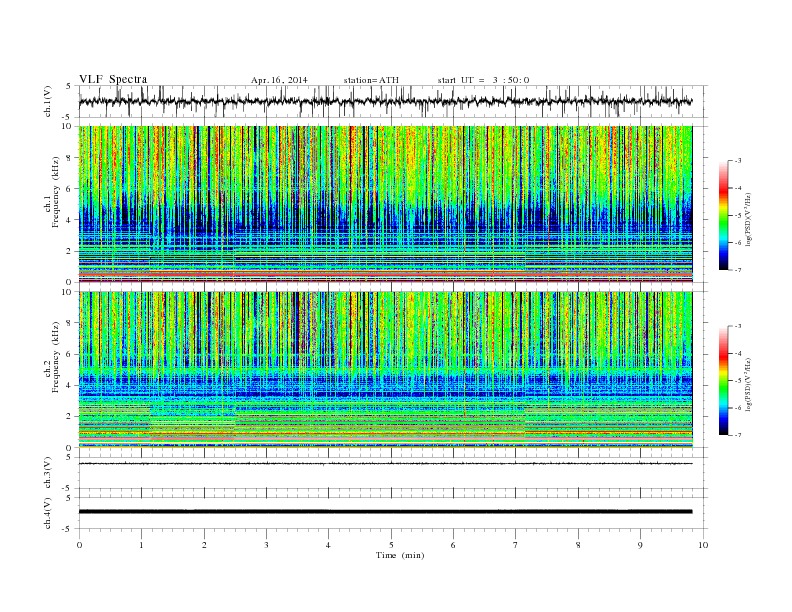The height and width of the screenshot is (612, 792).
Task: Click the "-7" tick of the lower colorbar
Action: (x=738, y=435)
